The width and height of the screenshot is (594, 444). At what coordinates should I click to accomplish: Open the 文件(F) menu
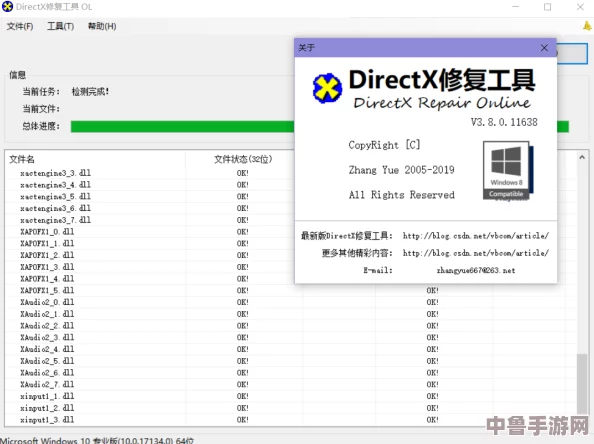(x=20, y=26)
